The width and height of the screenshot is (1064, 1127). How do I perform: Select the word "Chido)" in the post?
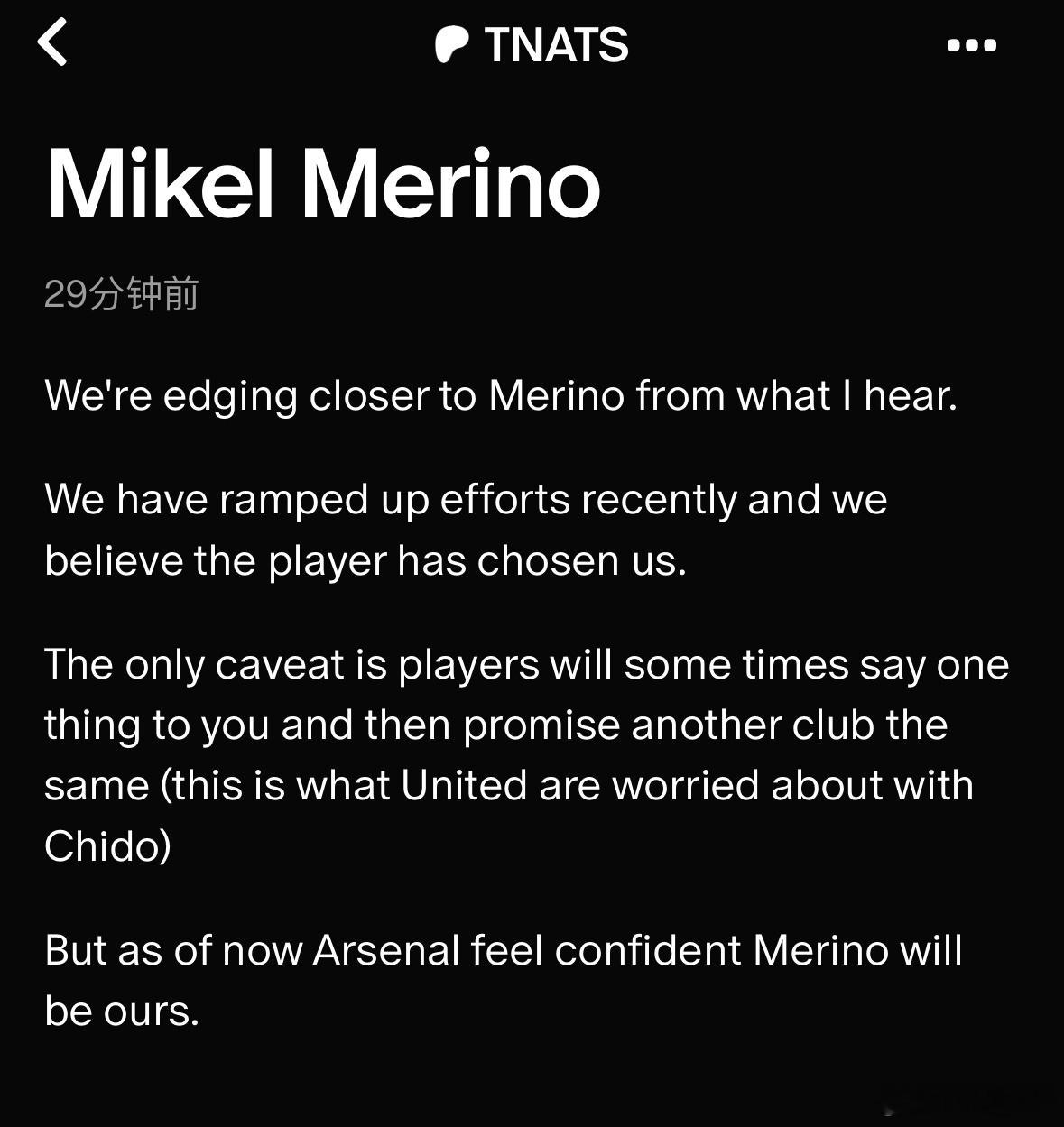[107, 846]
